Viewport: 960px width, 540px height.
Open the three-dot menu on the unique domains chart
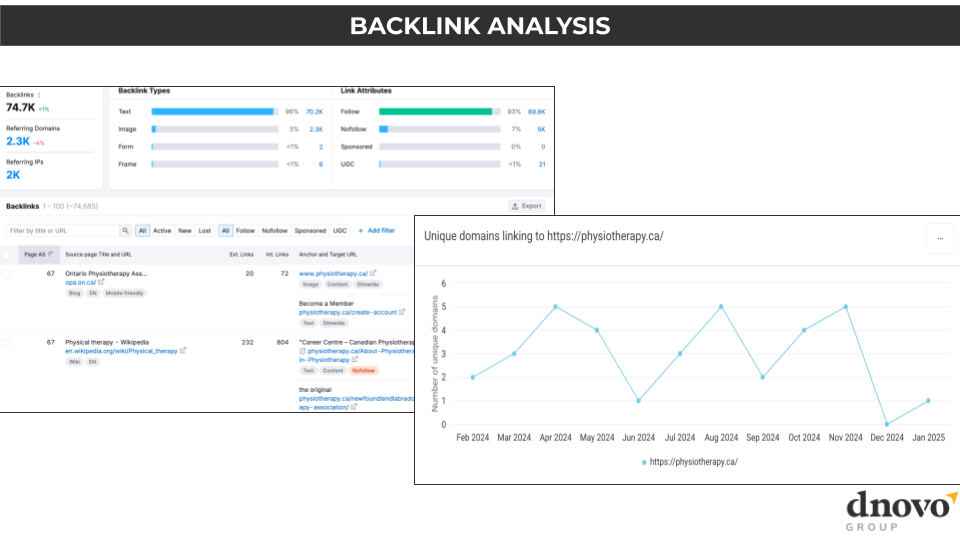point(940,237)
